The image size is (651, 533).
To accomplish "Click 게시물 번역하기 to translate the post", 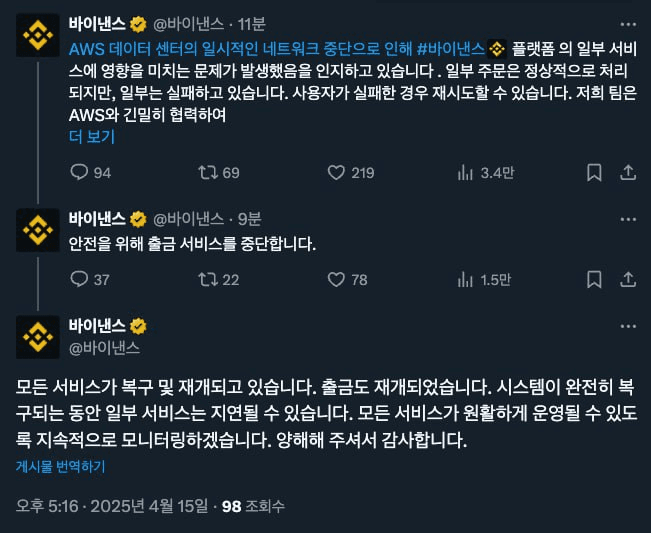I will 60,466.
